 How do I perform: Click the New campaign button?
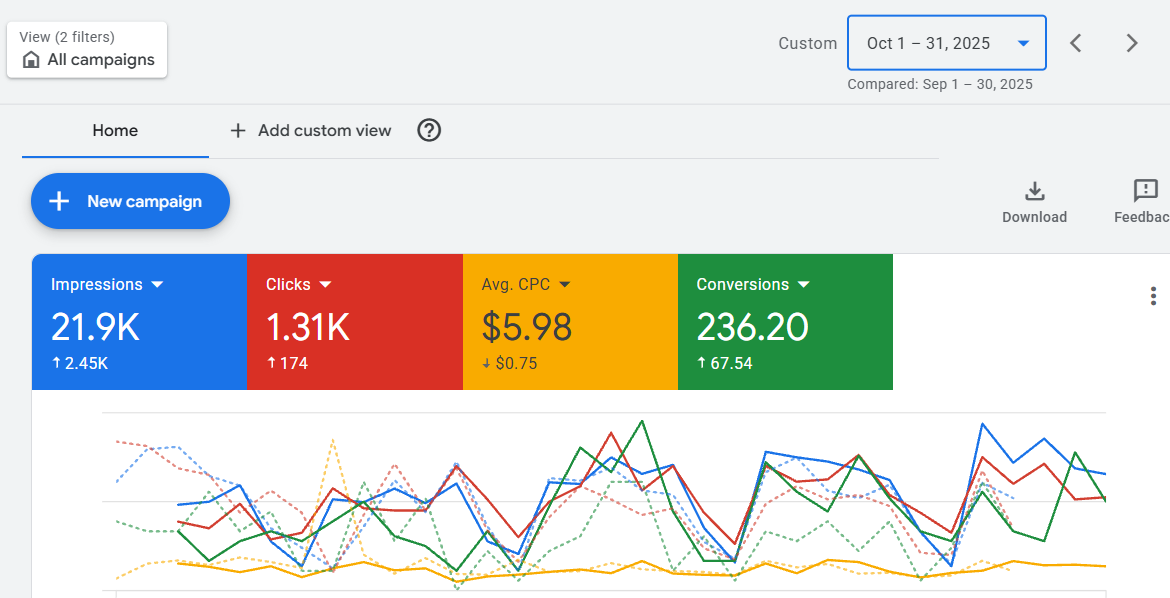coord(130,201)
